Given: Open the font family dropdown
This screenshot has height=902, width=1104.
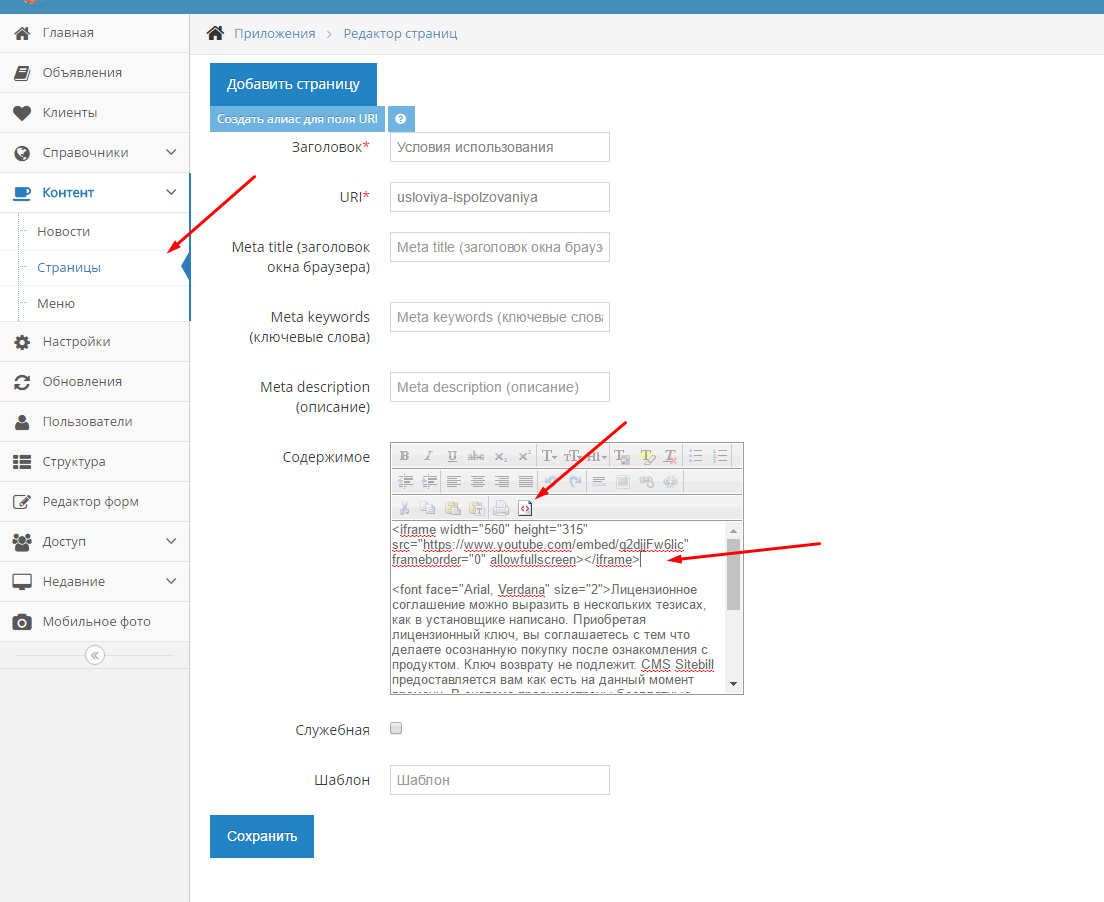Looking at the screenshot, I should point(550,456).
